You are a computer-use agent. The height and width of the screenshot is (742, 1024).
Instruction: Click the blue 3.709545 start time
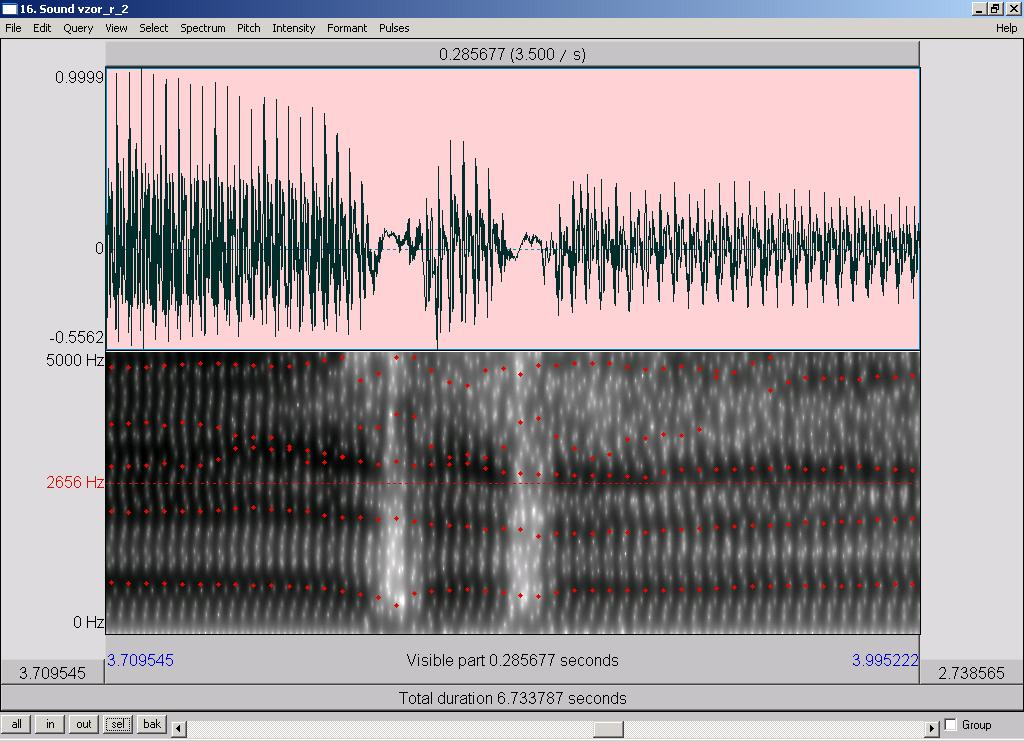tap(140, 660)
